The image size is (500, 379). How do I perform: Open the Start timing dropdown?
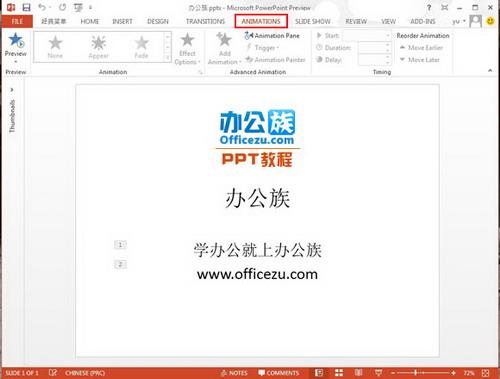367,35
